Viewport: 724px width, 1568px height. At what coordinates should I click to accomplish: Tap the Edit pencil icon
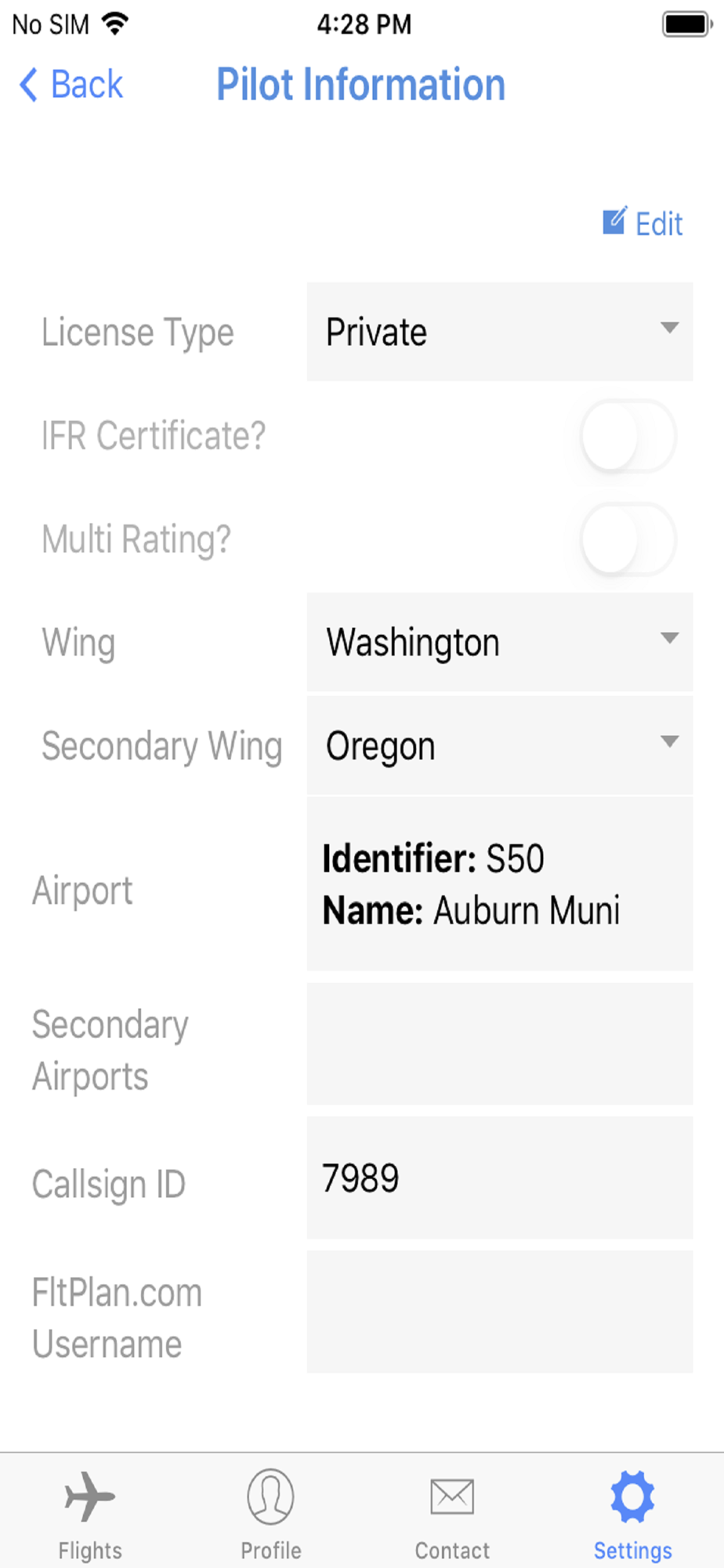615,222
